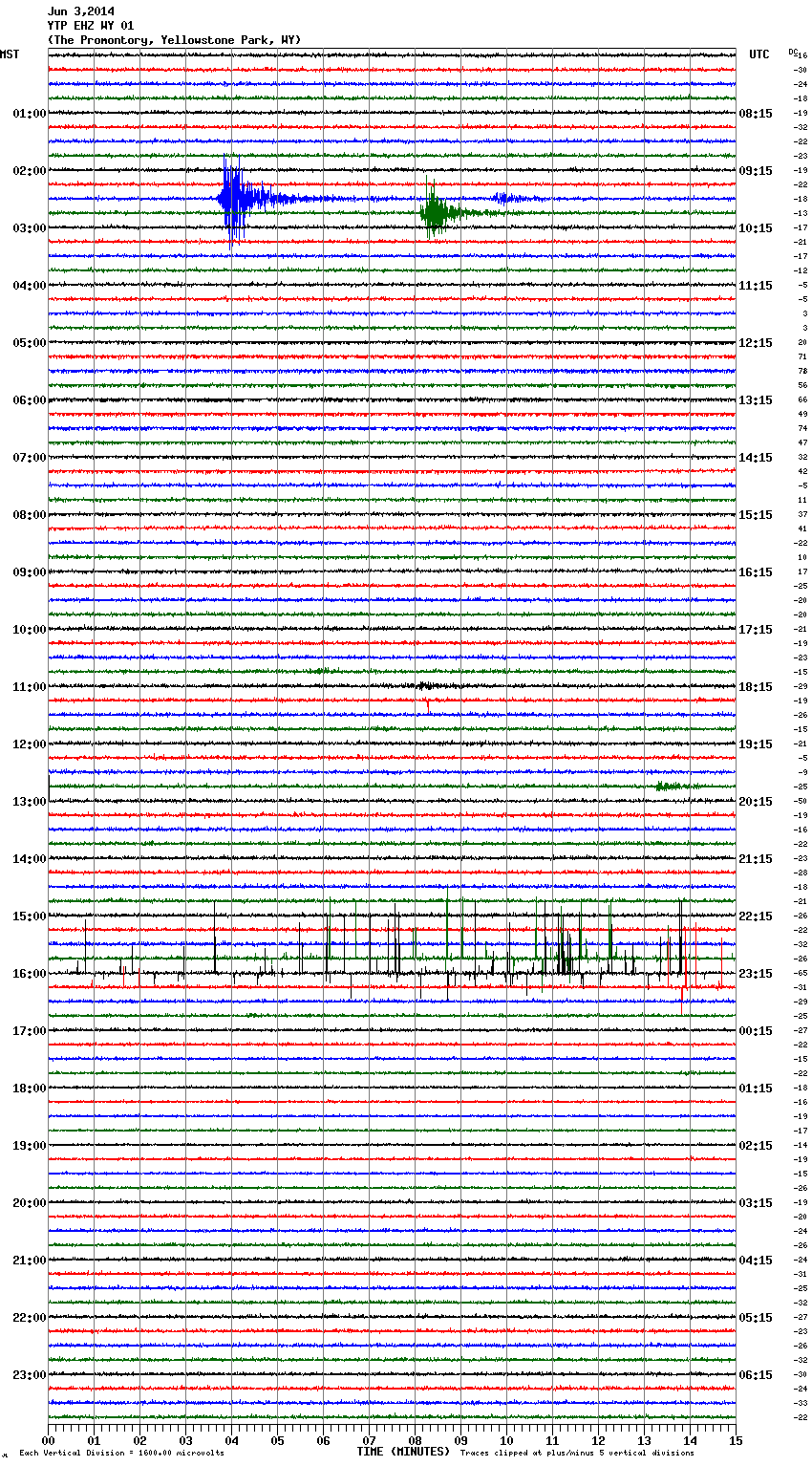Click the 03:00 MST time label
812x1466 pixels.
pyautogui.click(x=30, y=228)
